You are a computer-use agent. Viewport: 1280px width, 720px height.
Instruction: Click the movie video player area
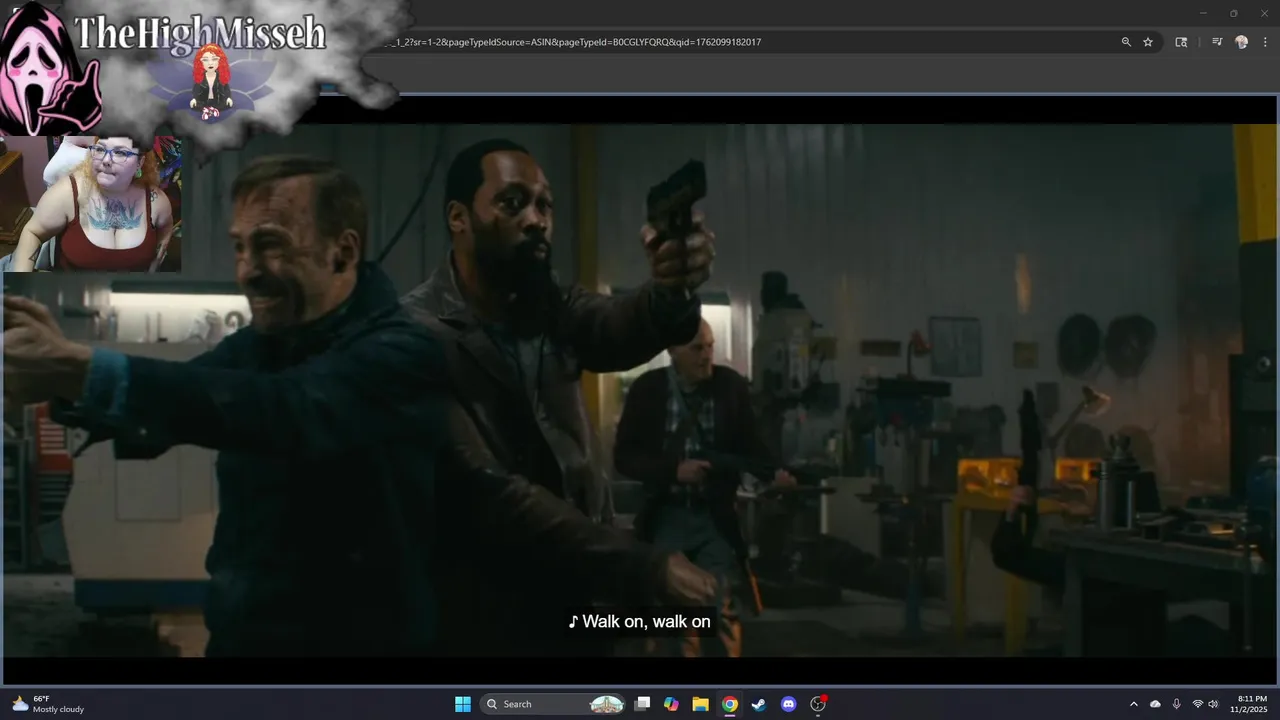pyautogui.click(x=640, y=390)
